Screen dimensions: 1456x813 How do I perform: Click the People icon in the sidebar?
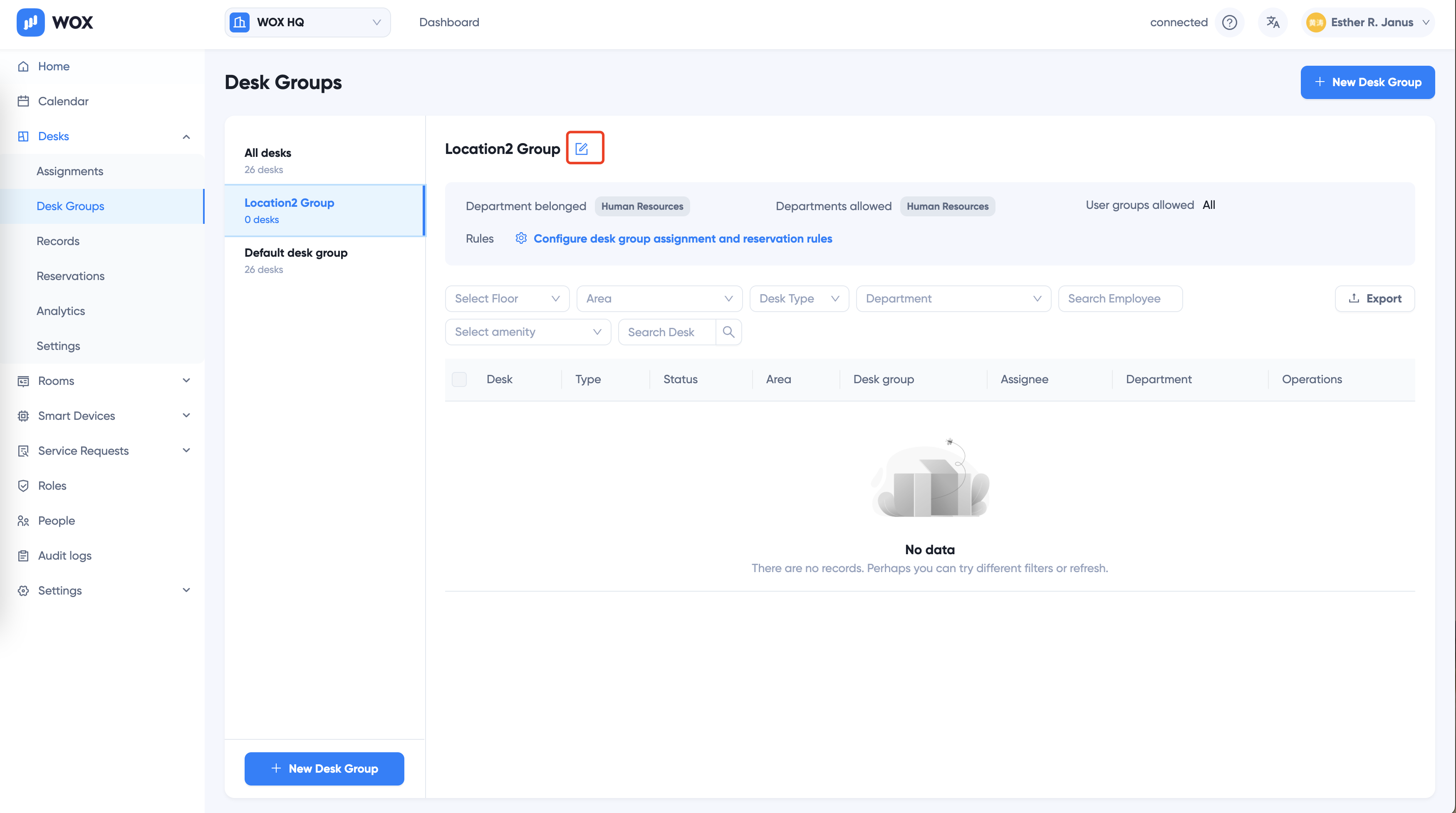coord(23,521)
